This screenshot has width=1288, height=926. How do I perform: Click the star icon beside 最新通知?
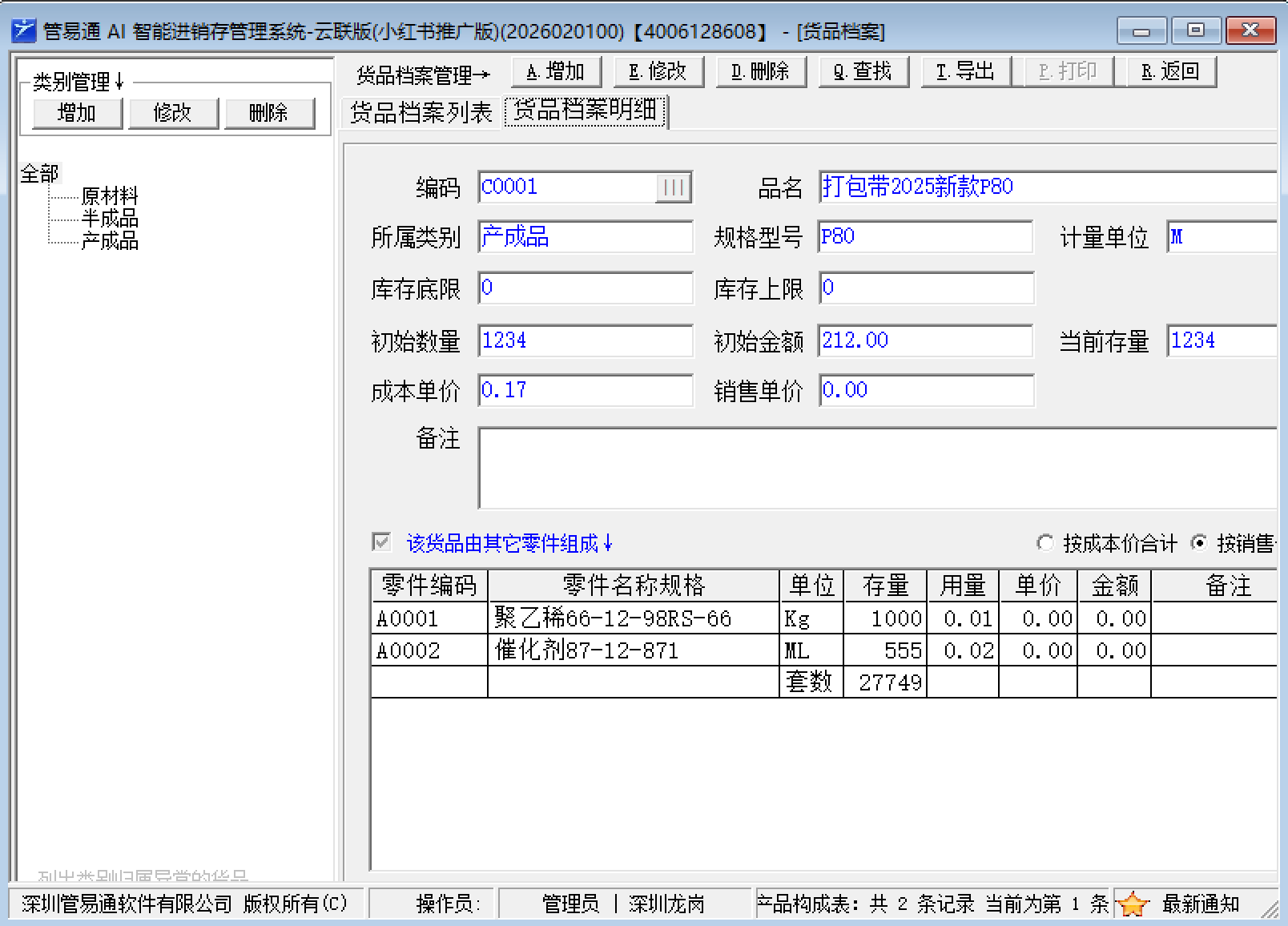tap(1133, 904)
